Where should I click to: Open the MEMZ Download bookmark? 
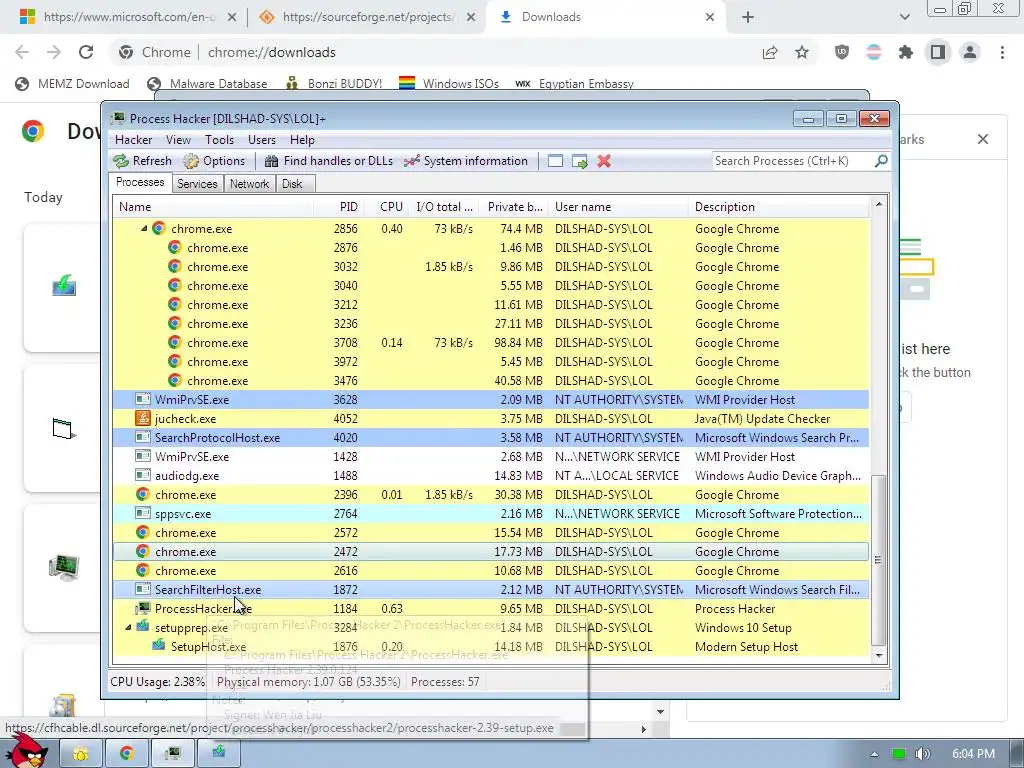coord(72,84)
